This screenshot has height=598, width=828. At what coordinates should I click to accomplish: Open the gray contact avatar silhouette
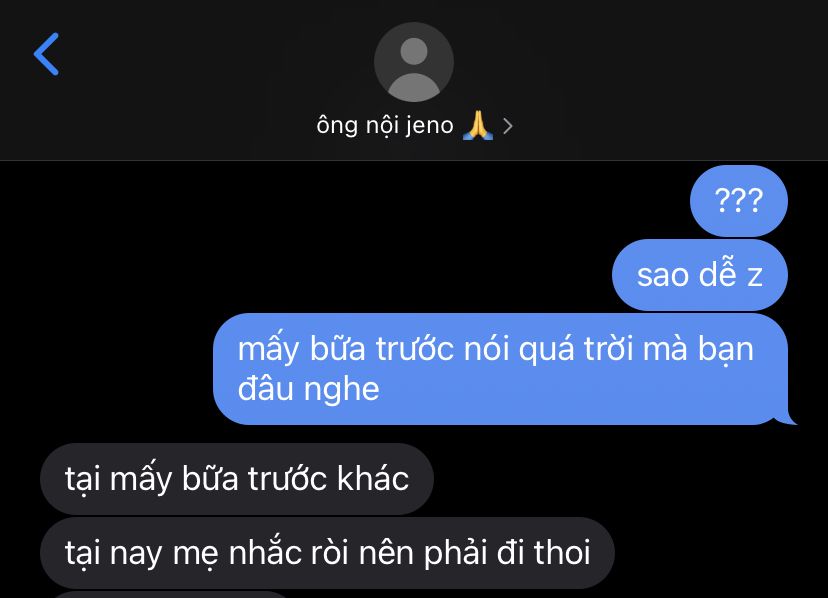413,62
